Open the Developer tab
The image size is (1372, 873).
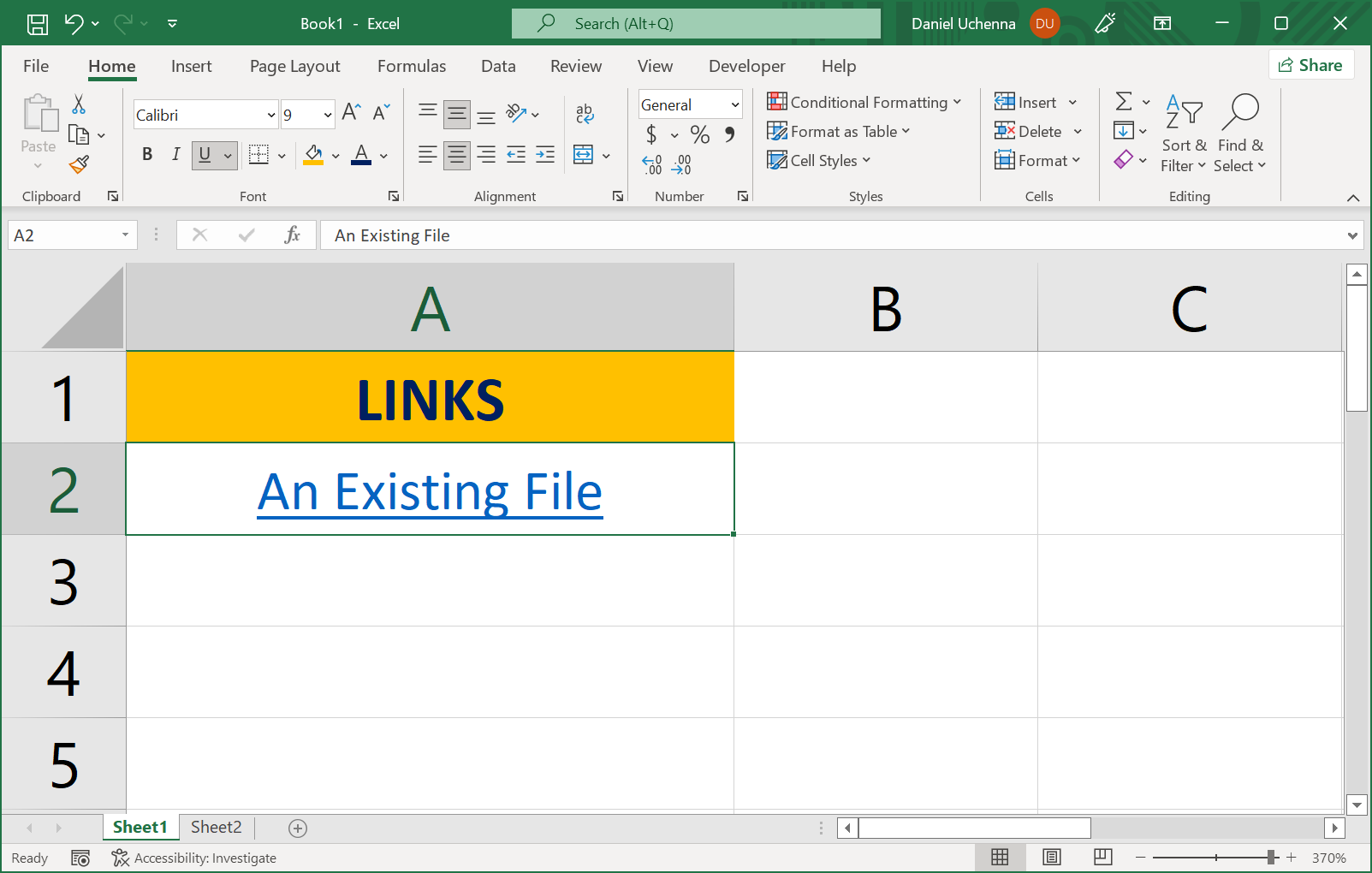click(x=746, y=66)
